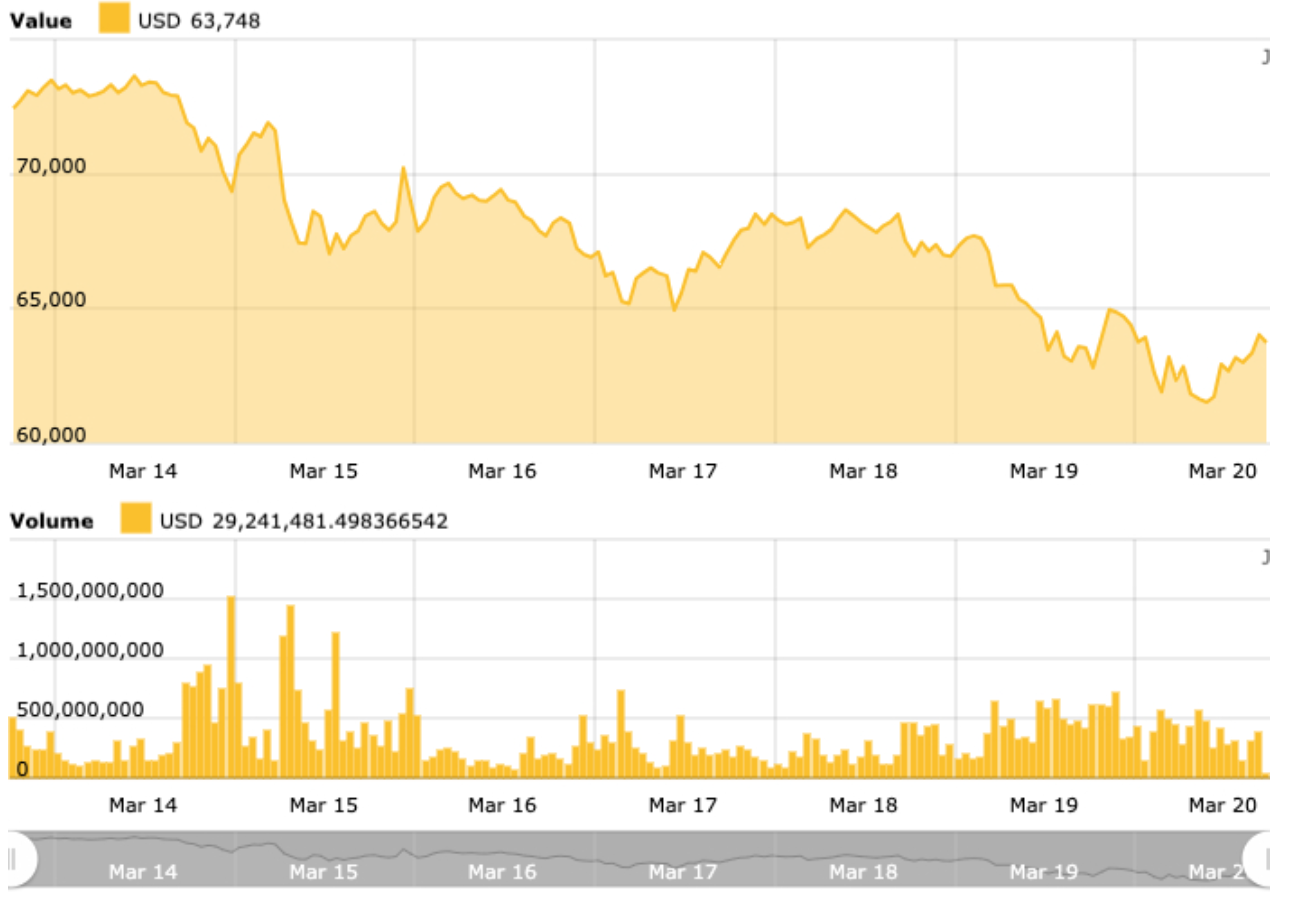
Task: Click the bold Volume legend label
Action: point(52,521)
